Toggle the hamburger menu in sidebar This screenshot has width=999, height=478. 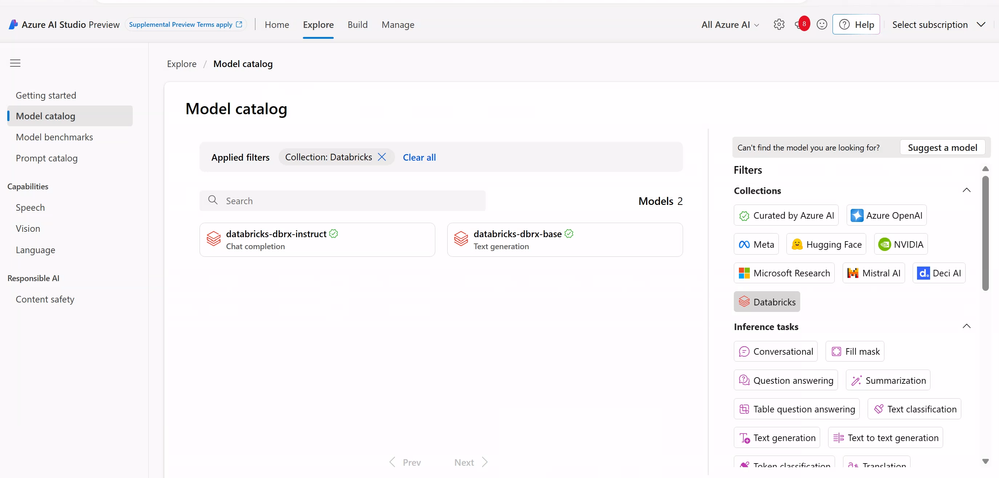(x=15, y=63)
